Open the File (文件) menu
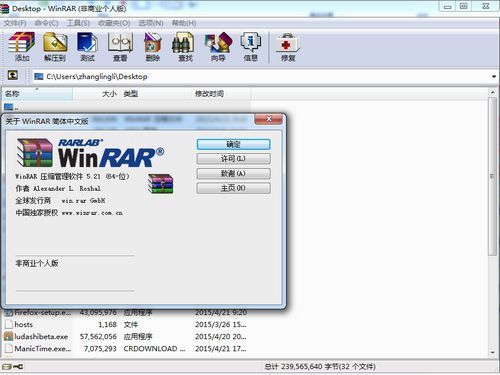This screenshot has height=375, width=500. 15,23
